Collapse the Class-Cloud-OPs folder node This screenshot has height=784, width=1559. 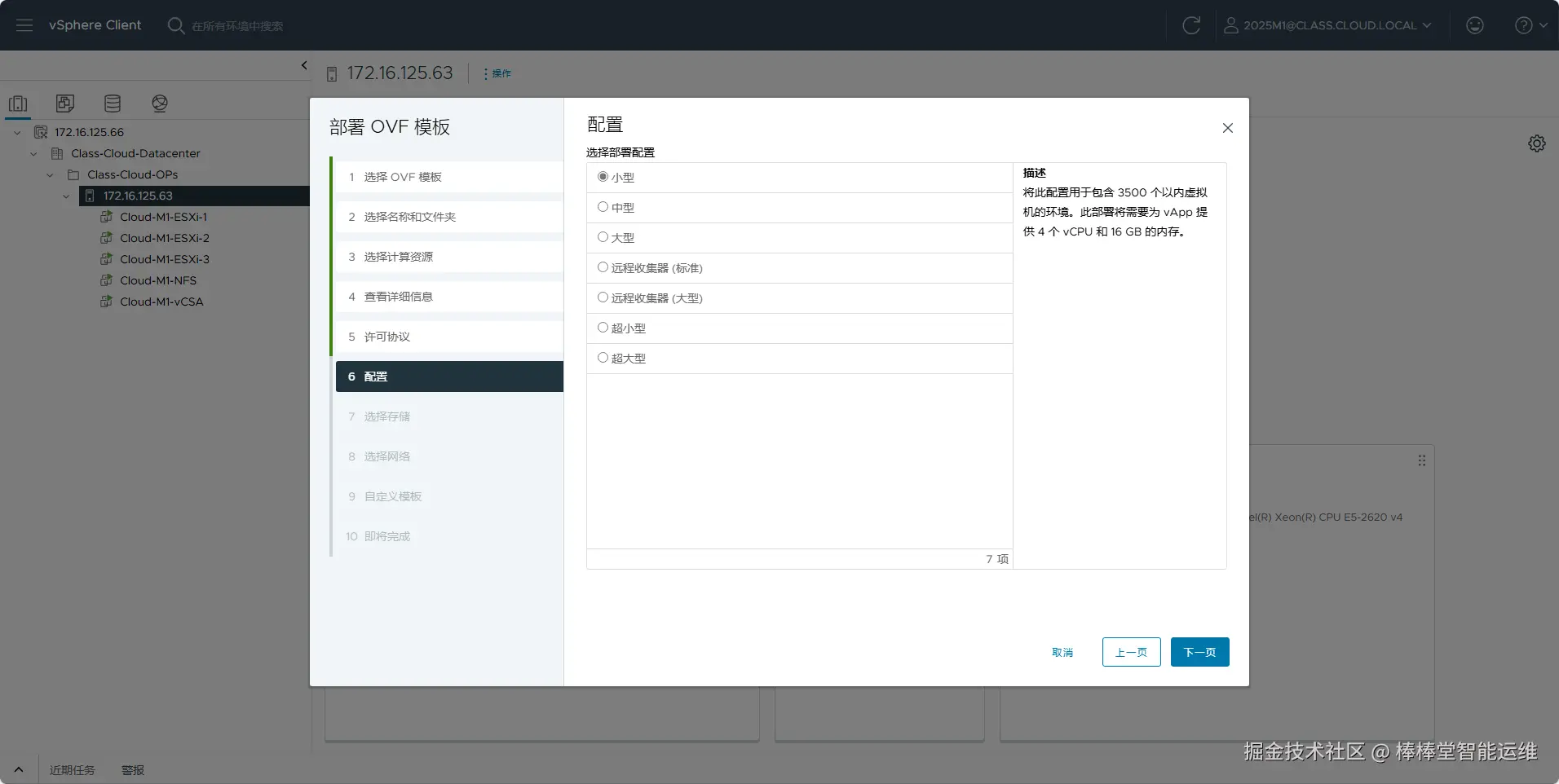pos(50,174)
